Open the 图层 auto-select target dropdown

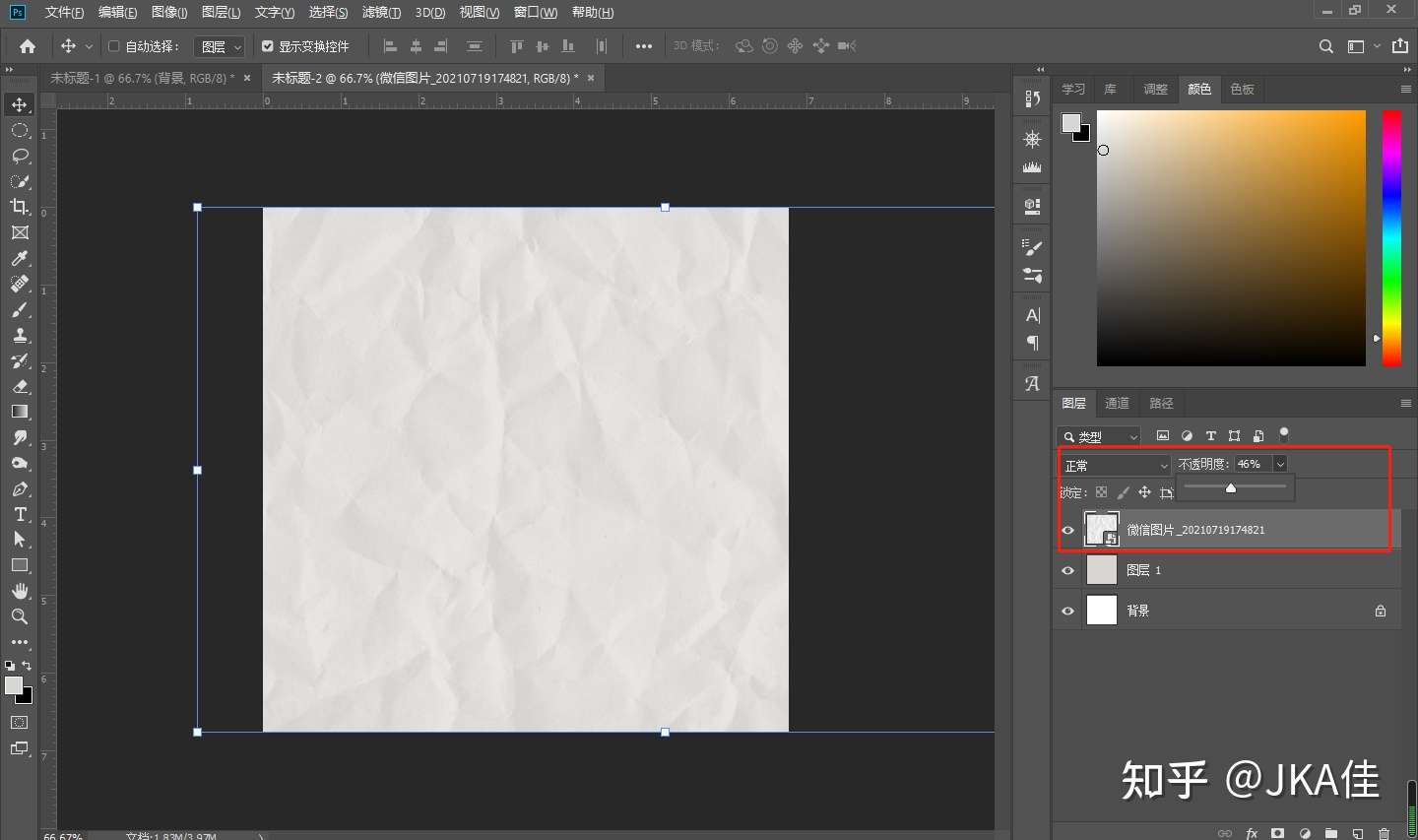pyautogui.click(x=220, y=46)
